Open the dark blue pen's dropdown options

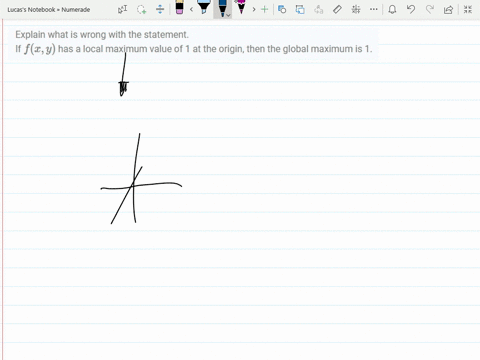[228, 15]
